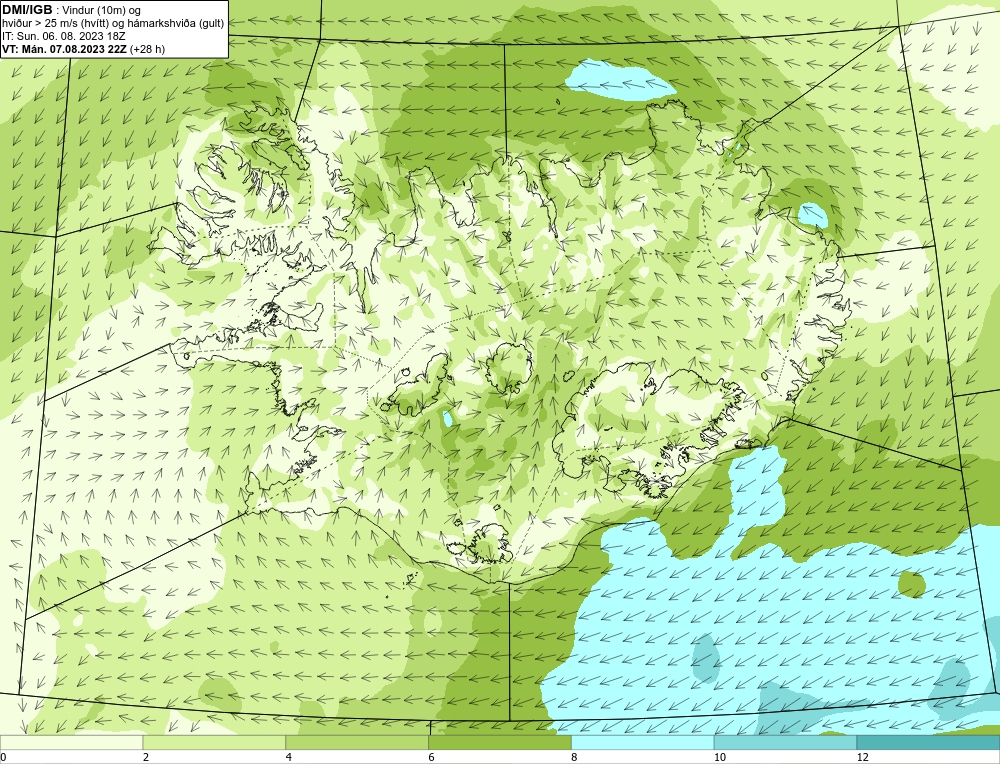Click the legend label '12'

pos(863,757)
